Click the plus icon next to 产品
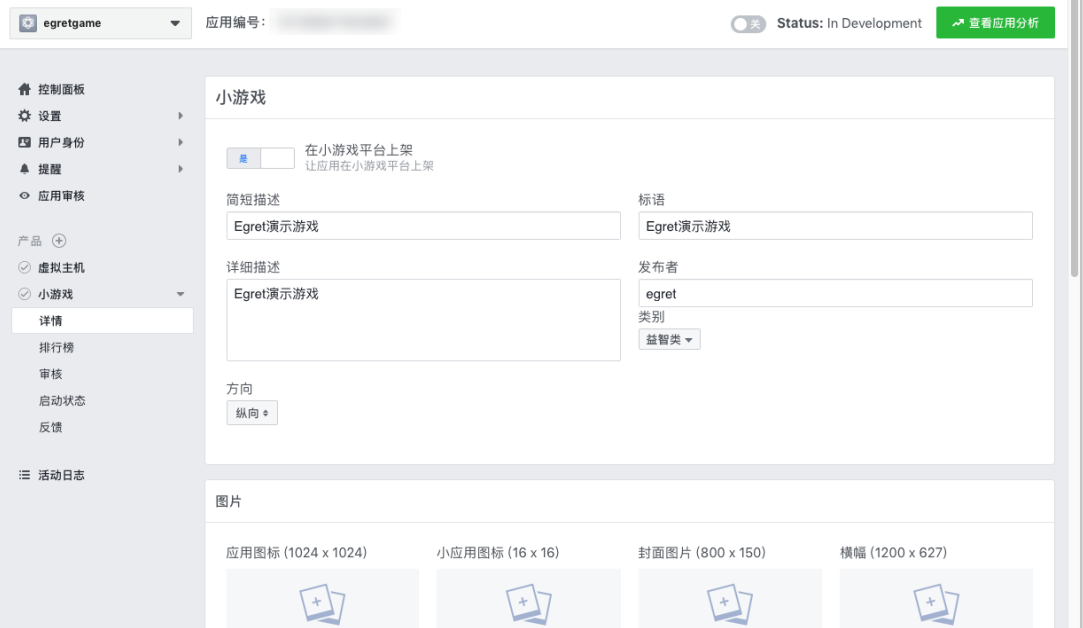1083x628 pixels. [x=60, y=240]
